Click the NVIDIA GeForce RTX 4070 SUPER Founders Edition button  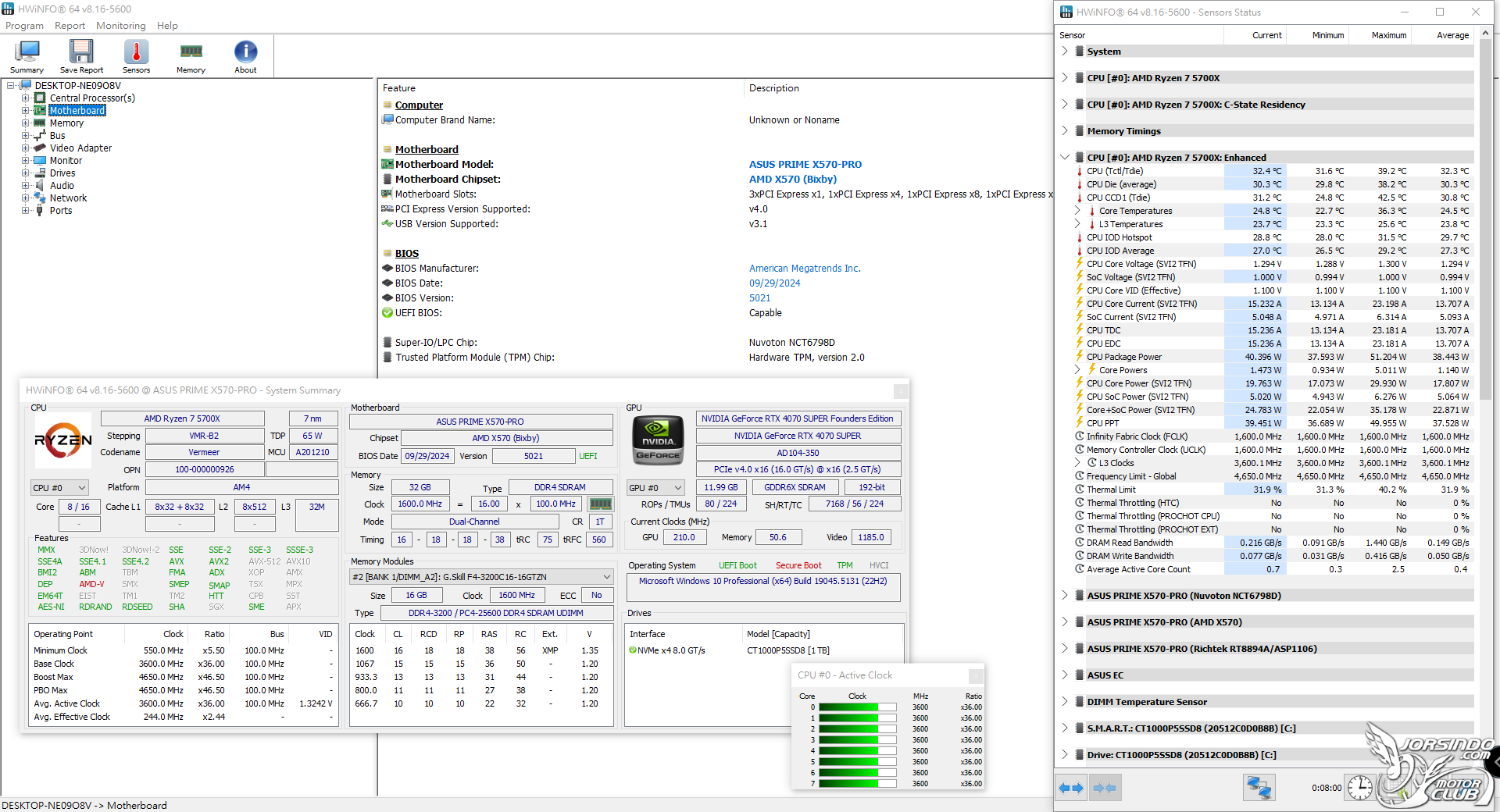[798, 419]
